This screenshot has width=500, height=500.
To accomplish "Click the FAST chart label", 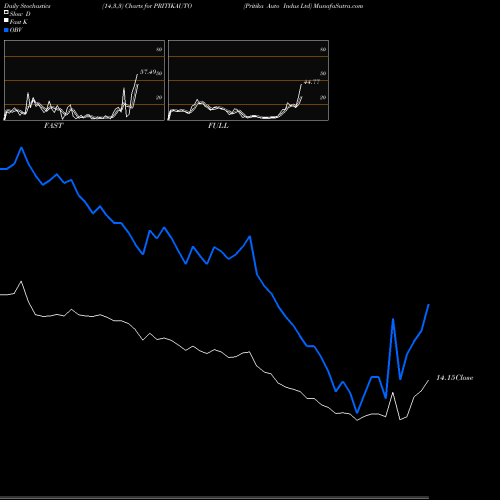I will click(53, 126).
